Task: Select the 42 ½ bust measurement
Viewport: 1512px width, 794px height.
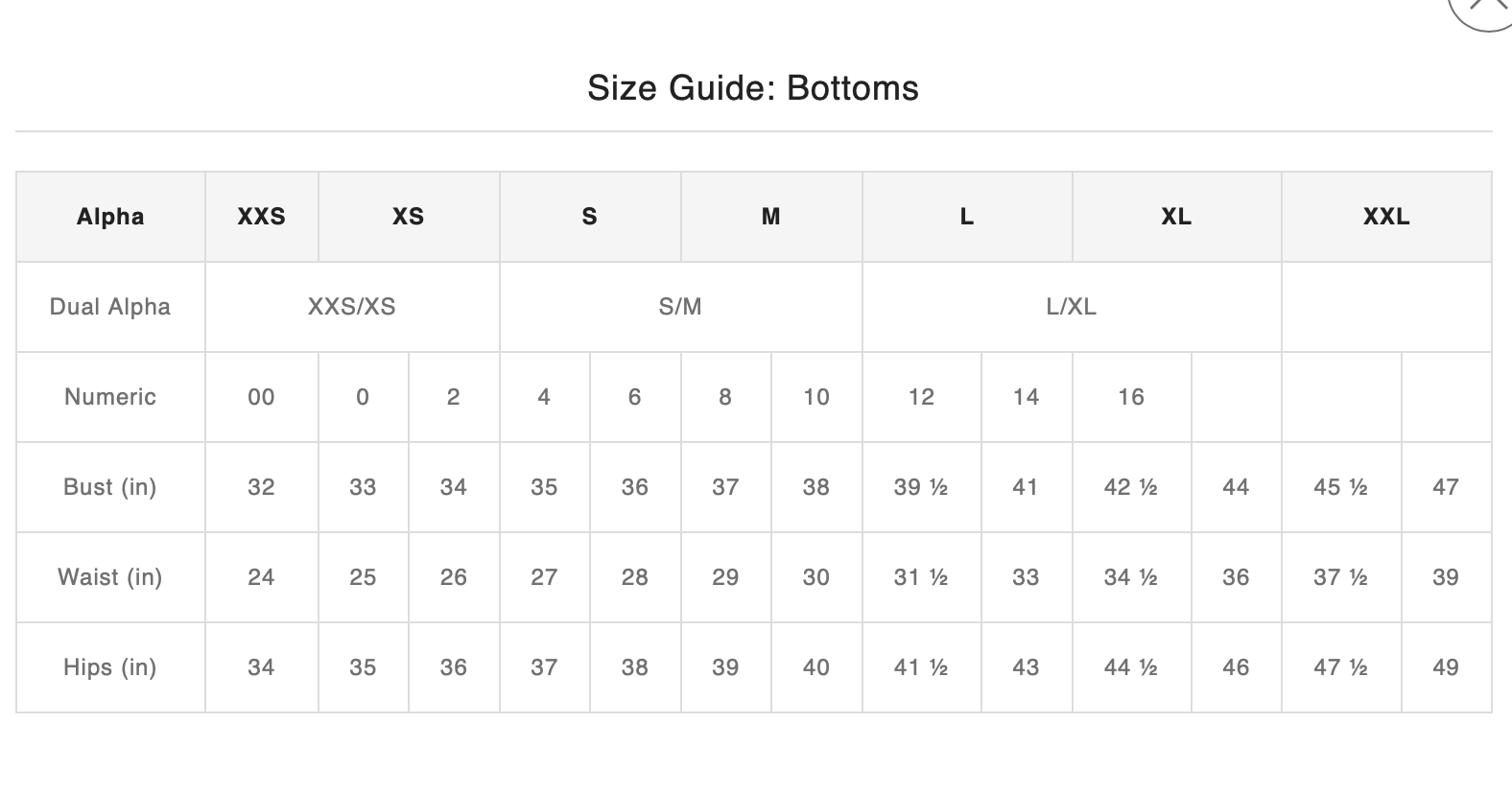Action: click(x=1131, y=487)
